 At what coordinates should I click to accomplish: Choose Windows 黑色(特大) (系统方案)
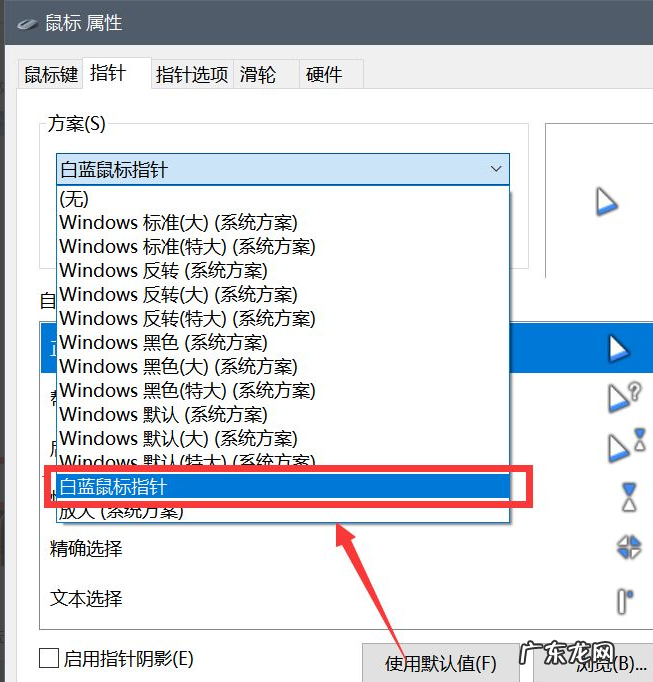(283, 390)
